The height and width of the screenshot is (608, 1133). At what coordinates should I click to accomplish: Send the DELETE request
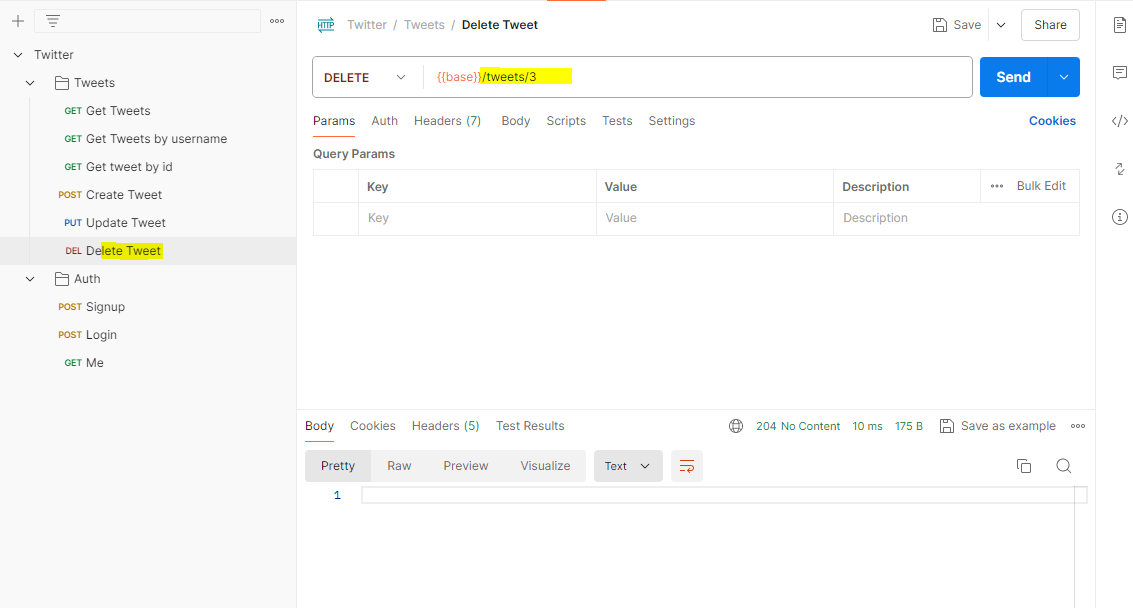(1014, 77)
